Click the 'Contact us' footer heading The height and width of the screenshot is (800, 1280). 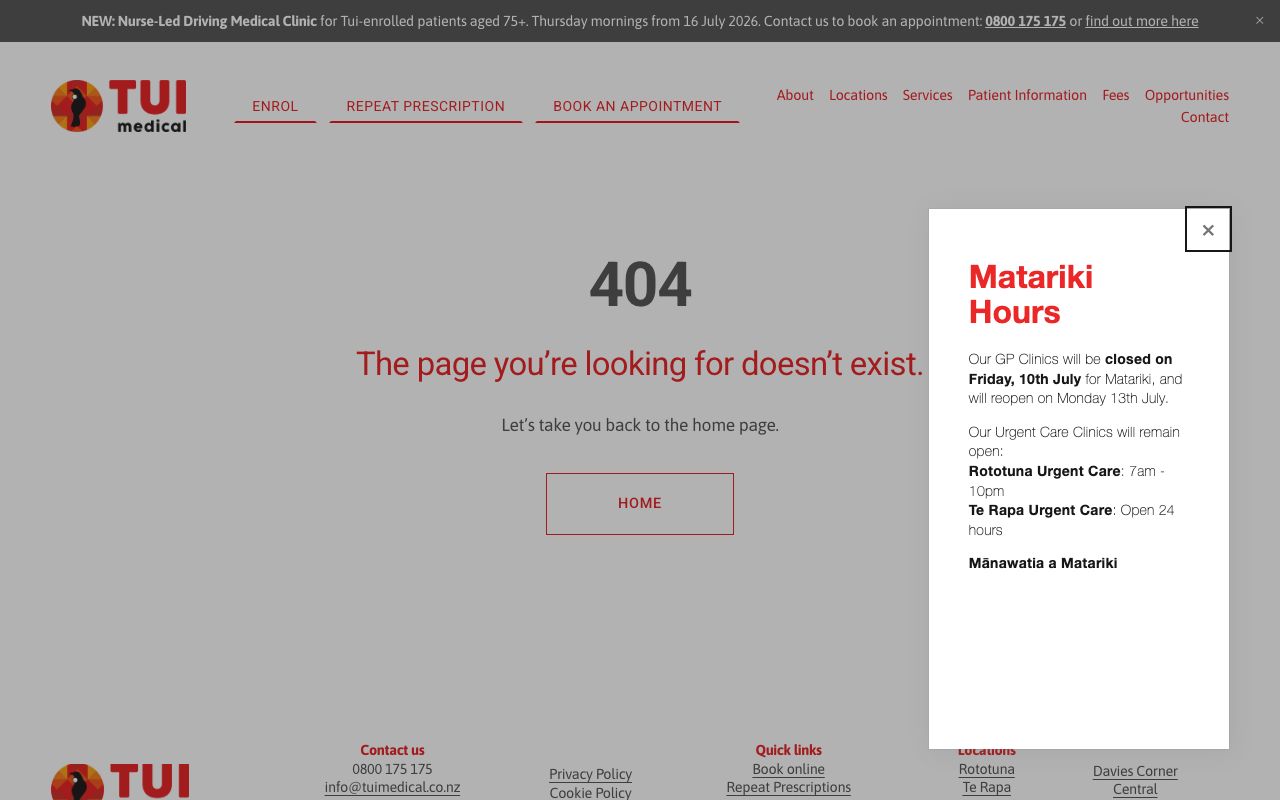click(392, 750)
